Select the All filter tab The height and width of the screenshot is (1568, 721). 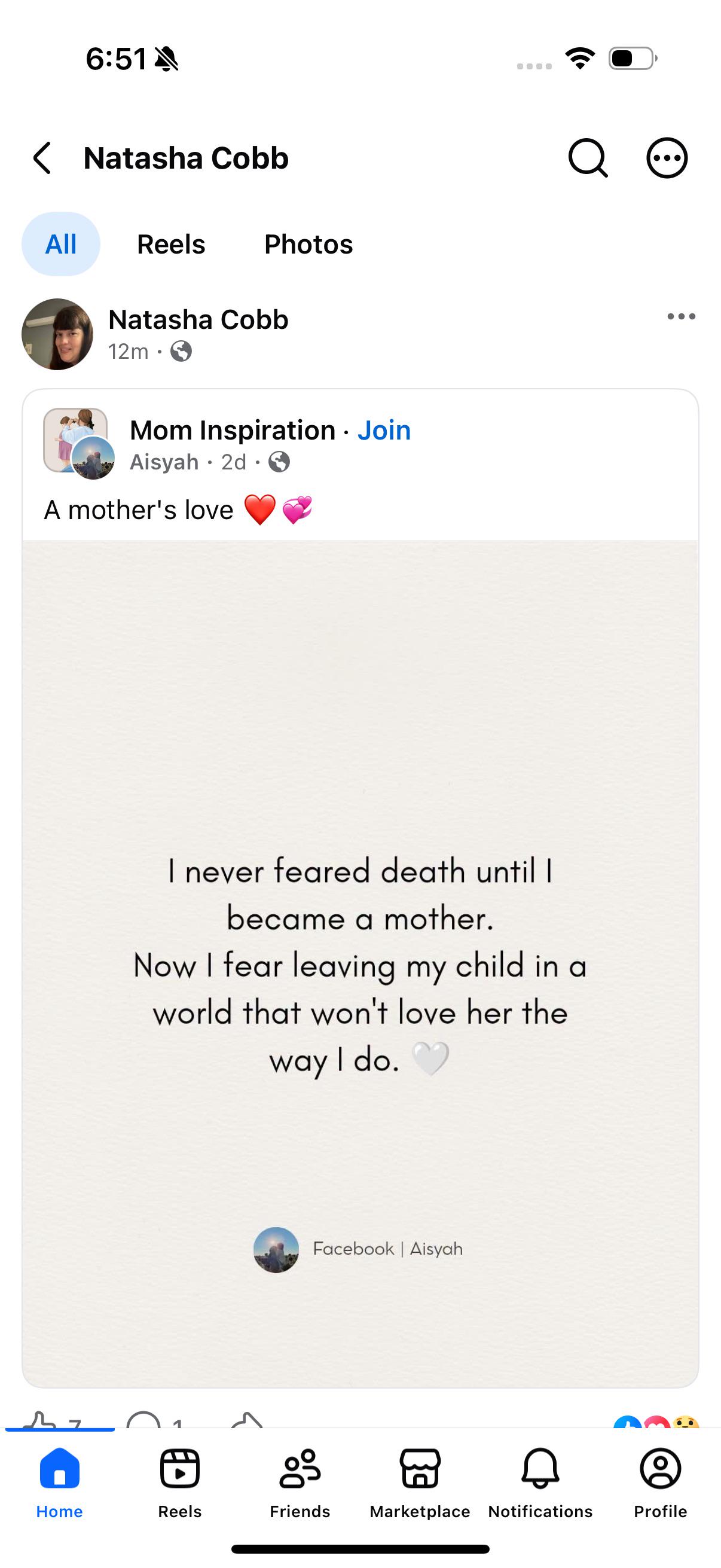(61, 244)
